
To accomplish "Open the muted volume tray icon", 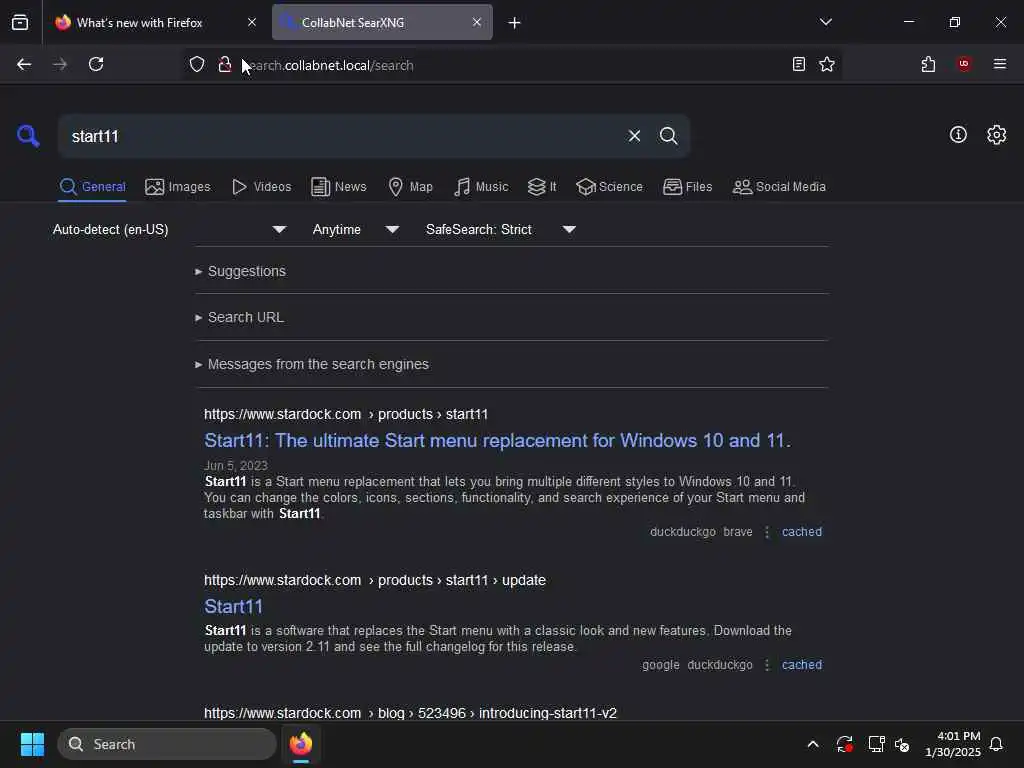I will pyautogui.click(x=902, y=744).
